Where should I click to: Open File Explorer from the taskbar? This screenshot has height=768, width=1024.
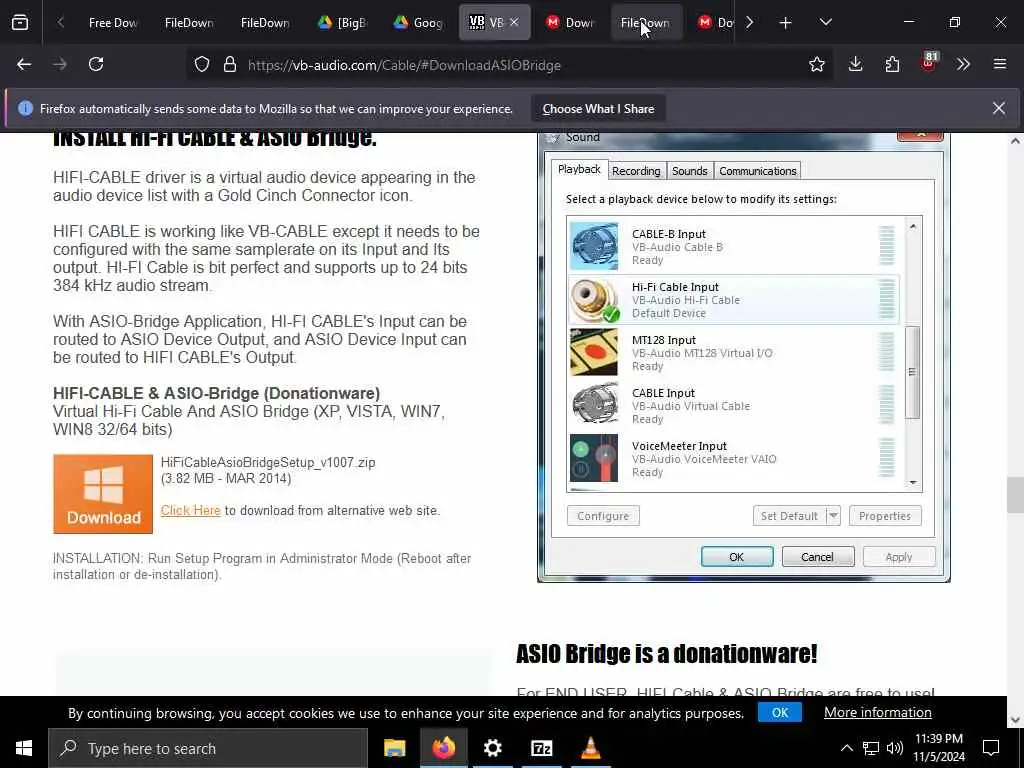pos(394,748)
